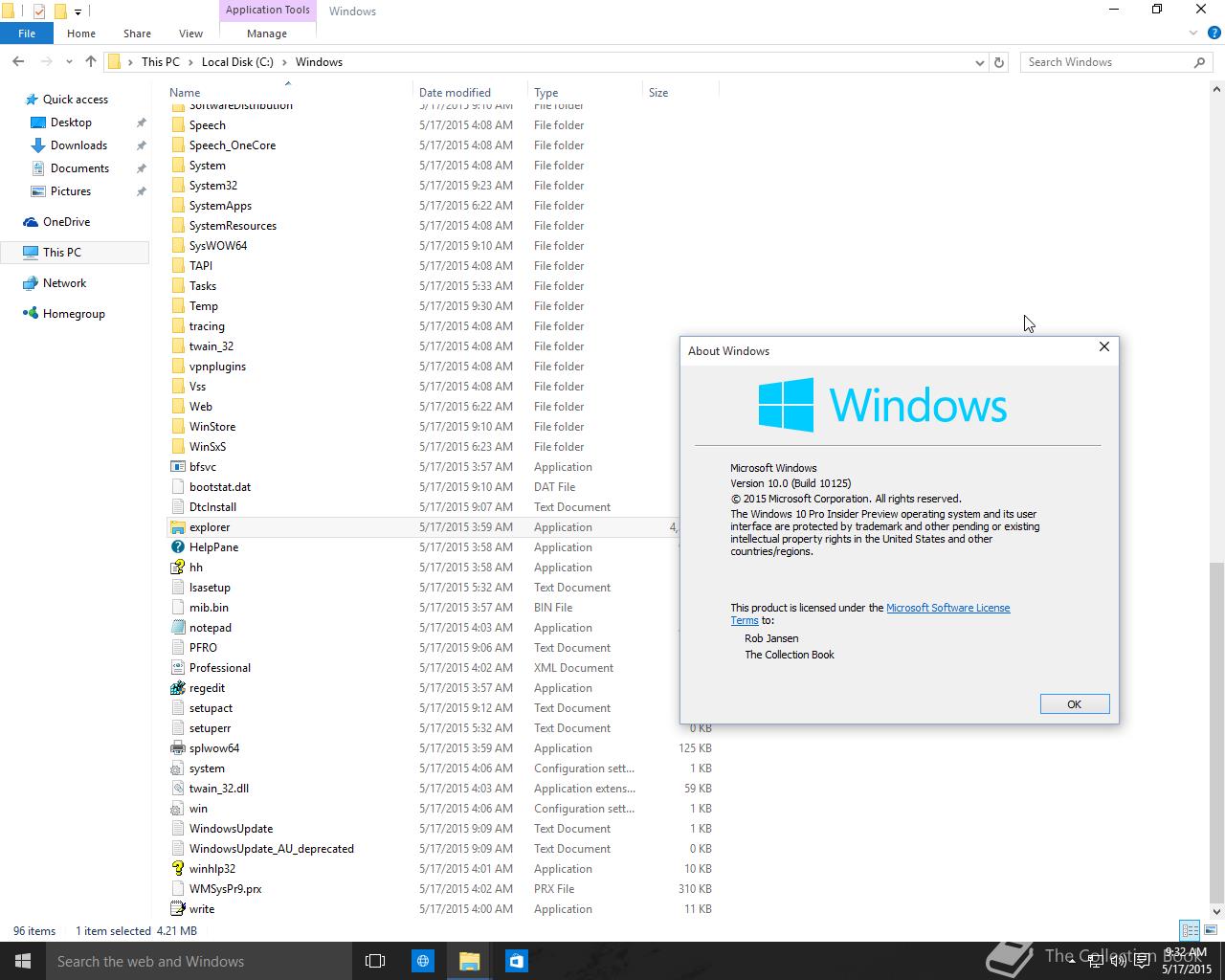Image resolution: width=1225 pixels, height=980 pixels.
Task: Click the HelpPane application icon
Action: pos(177,547)
